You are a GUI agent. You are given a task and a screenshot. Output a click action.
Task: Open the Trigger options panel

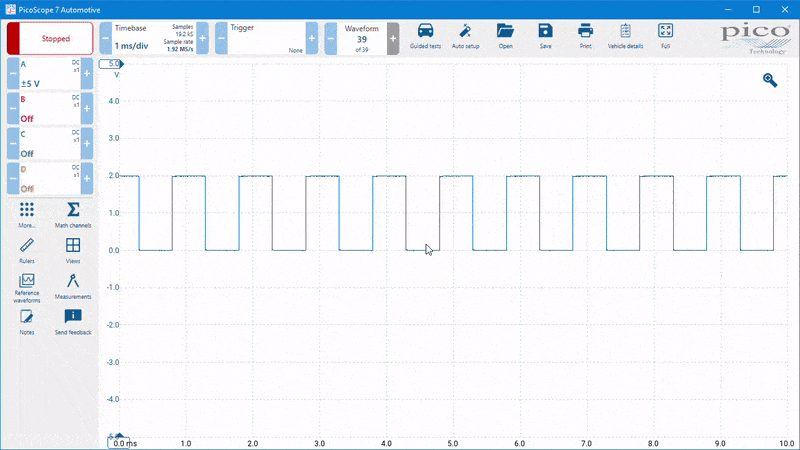[x=266, y=38]
